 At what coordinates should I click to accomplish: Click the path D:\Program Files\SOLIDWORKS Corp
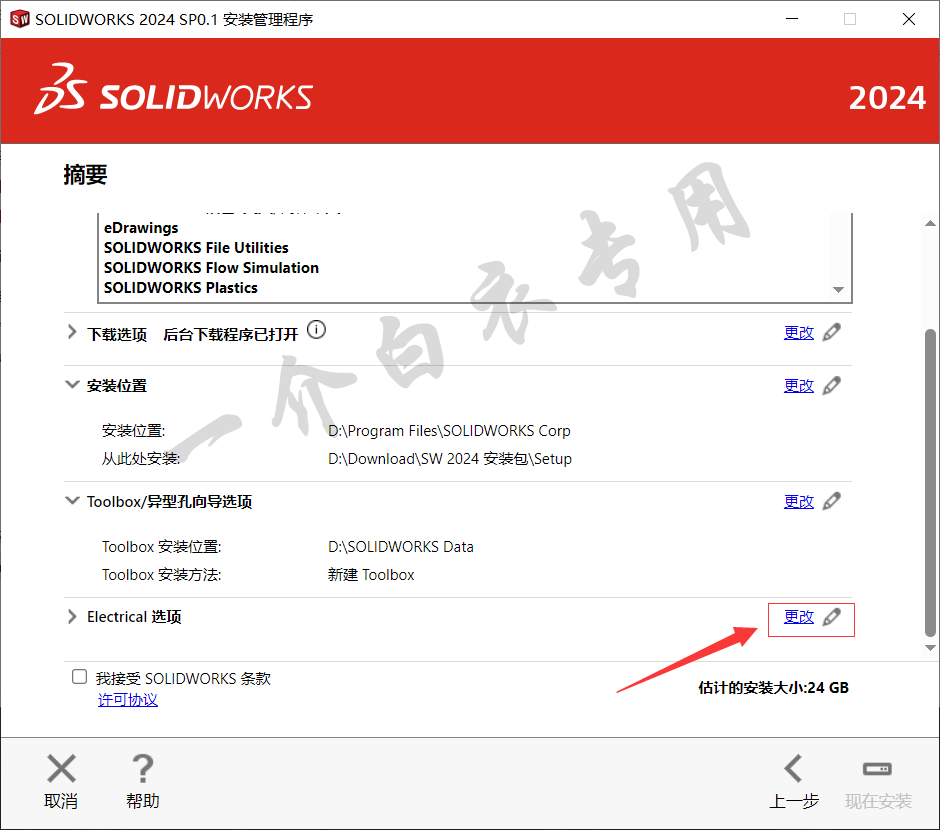coord(449,431)
